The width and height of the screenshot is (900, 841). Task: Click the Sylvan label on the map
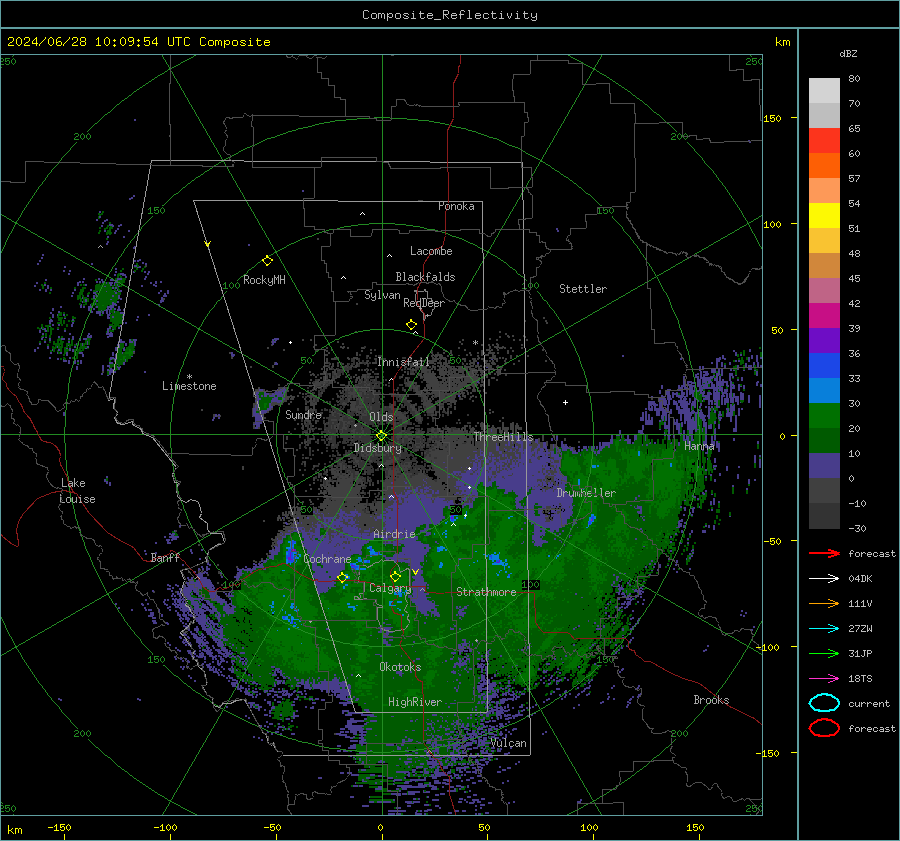[382, 295]
